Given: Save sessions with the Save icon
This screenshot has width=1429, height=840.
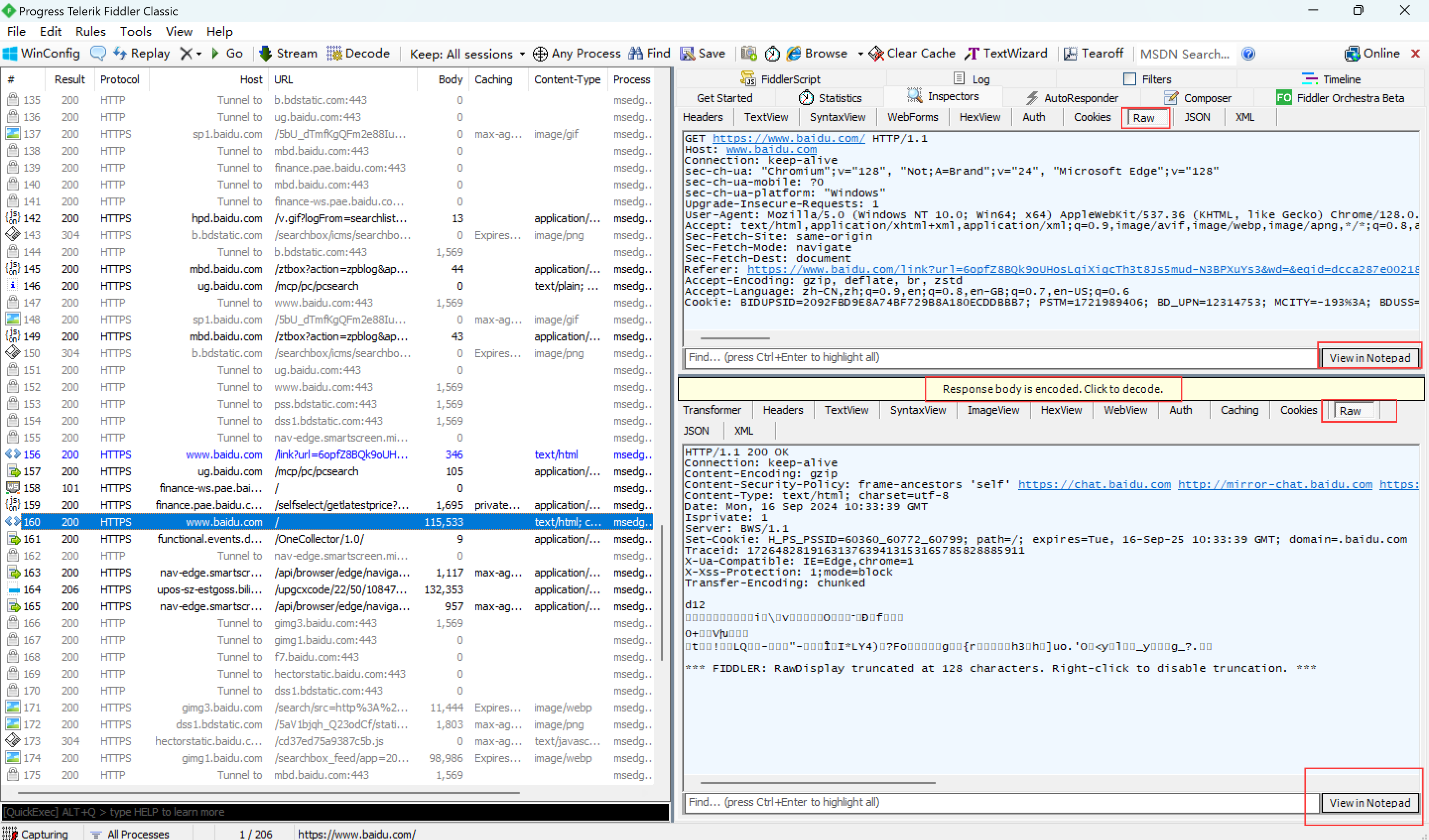Looking at the screenshot, I should pyautogui.click(x=703, y=53).
